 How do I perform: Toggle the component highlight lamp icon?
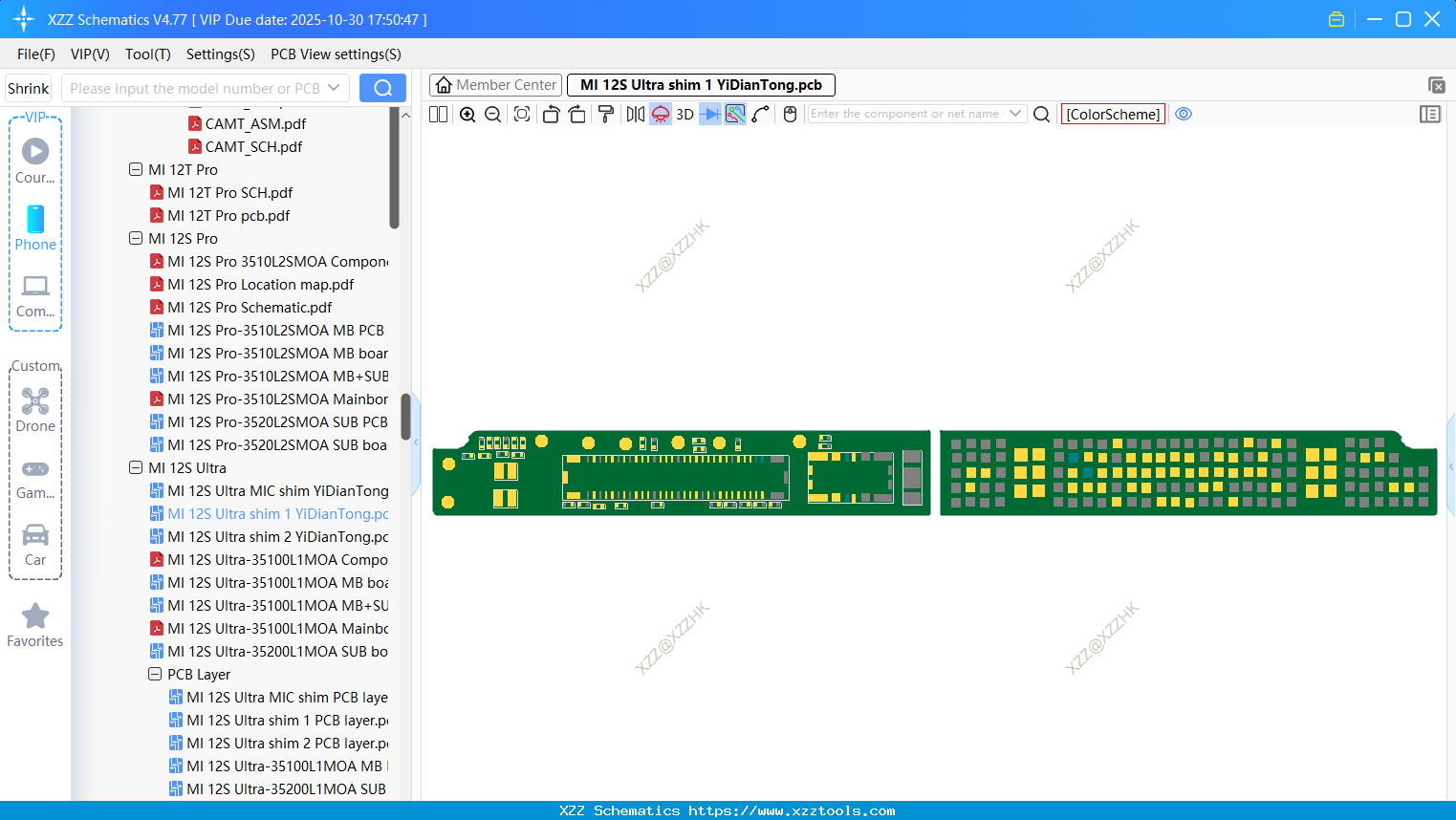tap(660, 114)
